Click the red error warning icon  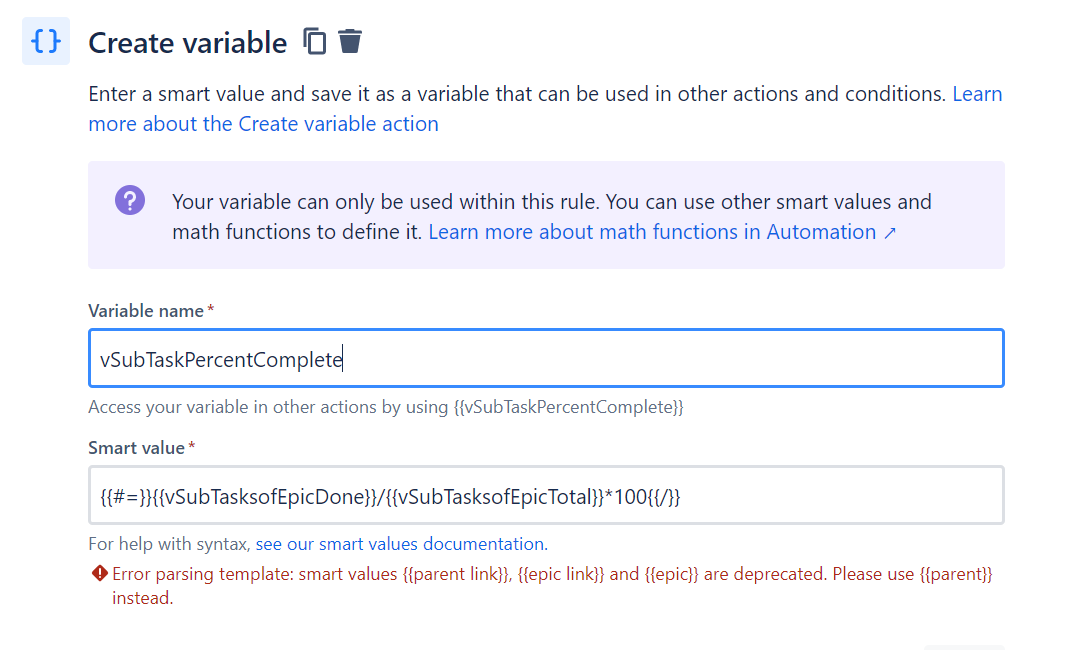pyautogui.click(x=99, y=573)
